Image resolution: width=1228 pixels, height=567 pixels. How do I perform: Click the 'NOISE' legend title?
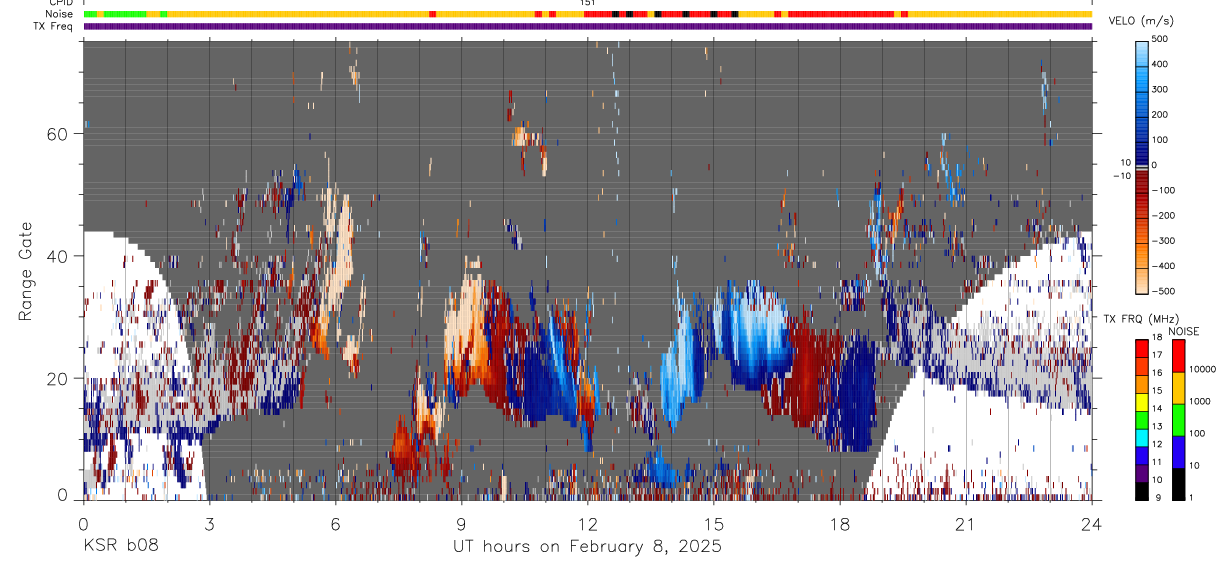tap(1184, 332)
